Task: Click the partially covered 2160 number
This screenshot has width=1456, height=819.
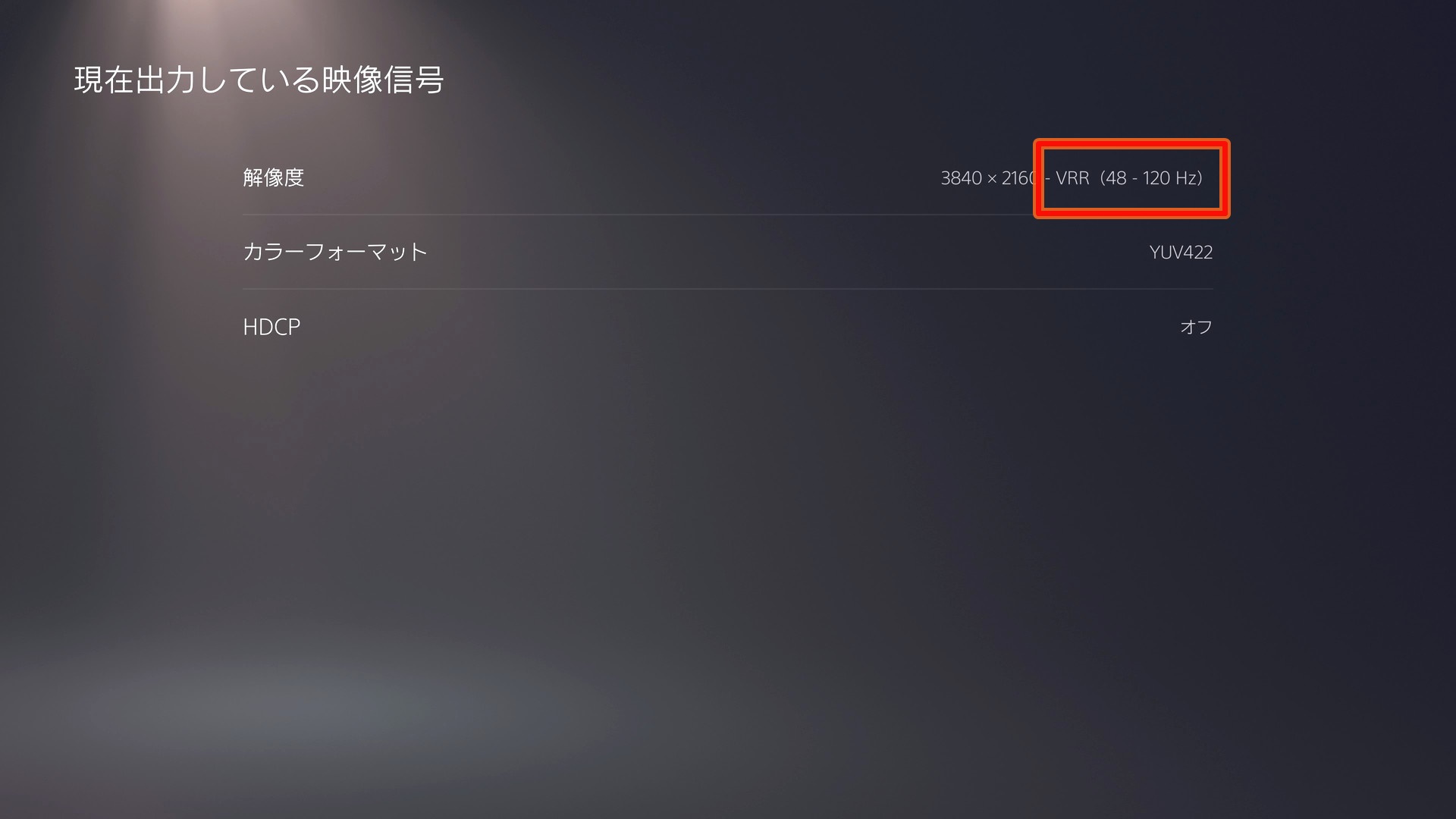Action: 1018,178
